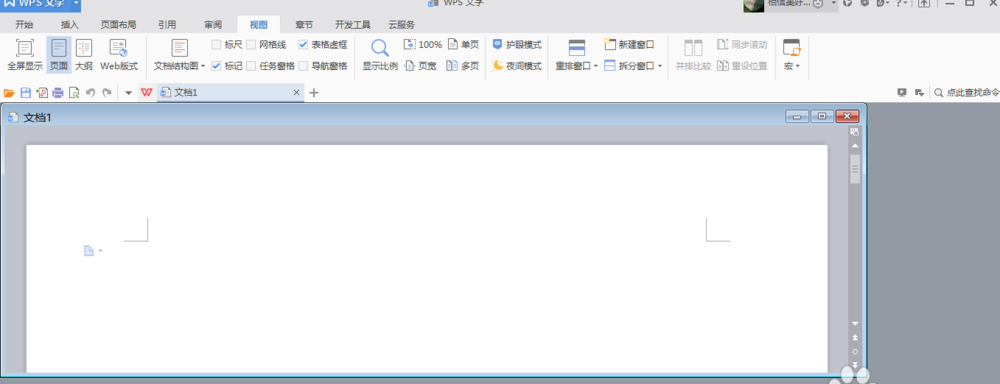1000x384 pixels.
Task: Add a new document tab with plus
Action: [313, 92]
